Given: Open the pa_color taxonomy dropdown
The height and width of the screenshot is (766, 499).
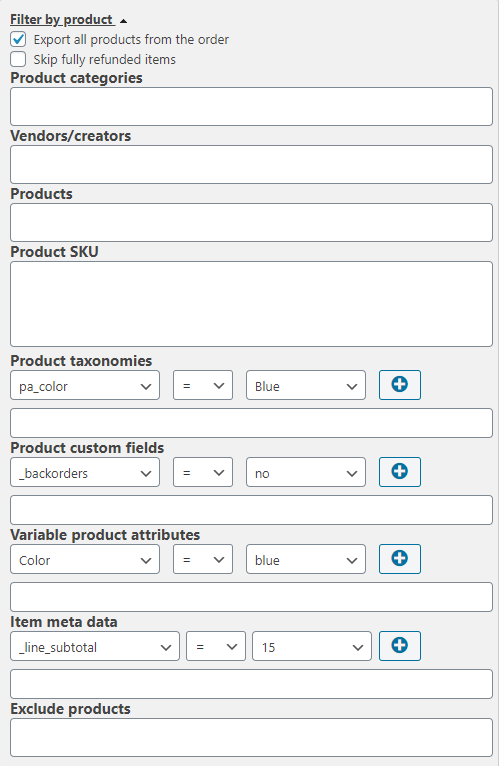Looking at the screenshot, I should (x=85, y=385).
